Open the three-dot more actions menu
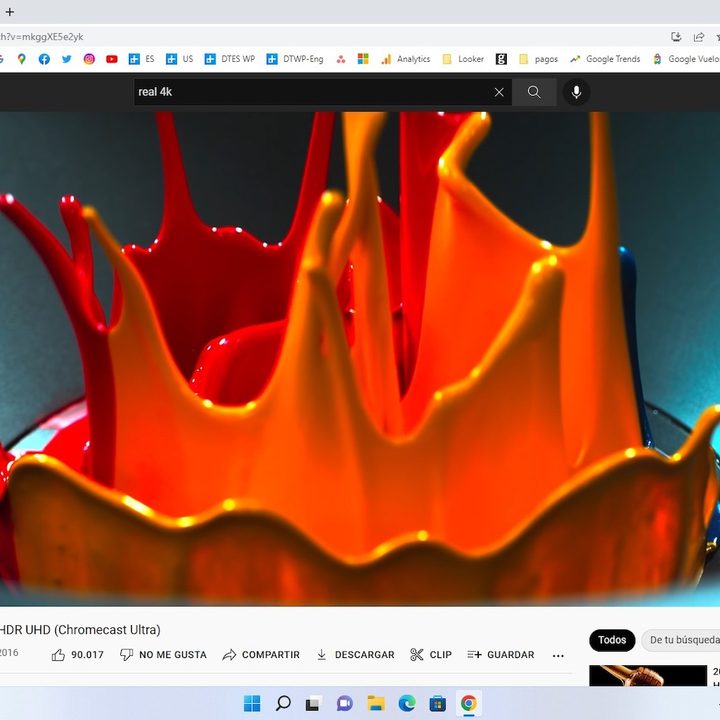 point(558,655)
